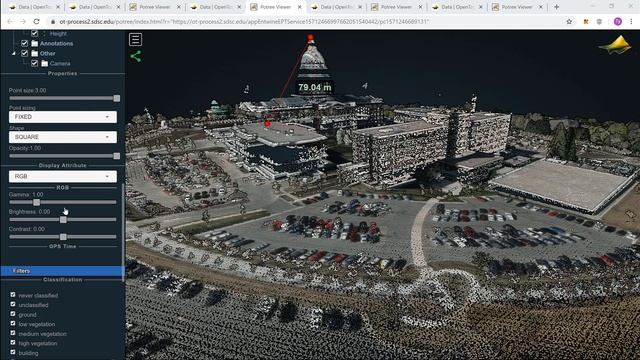640x360 pixels.
Task: Click the 79.04 m measurement label
Action: click(314, 87)
